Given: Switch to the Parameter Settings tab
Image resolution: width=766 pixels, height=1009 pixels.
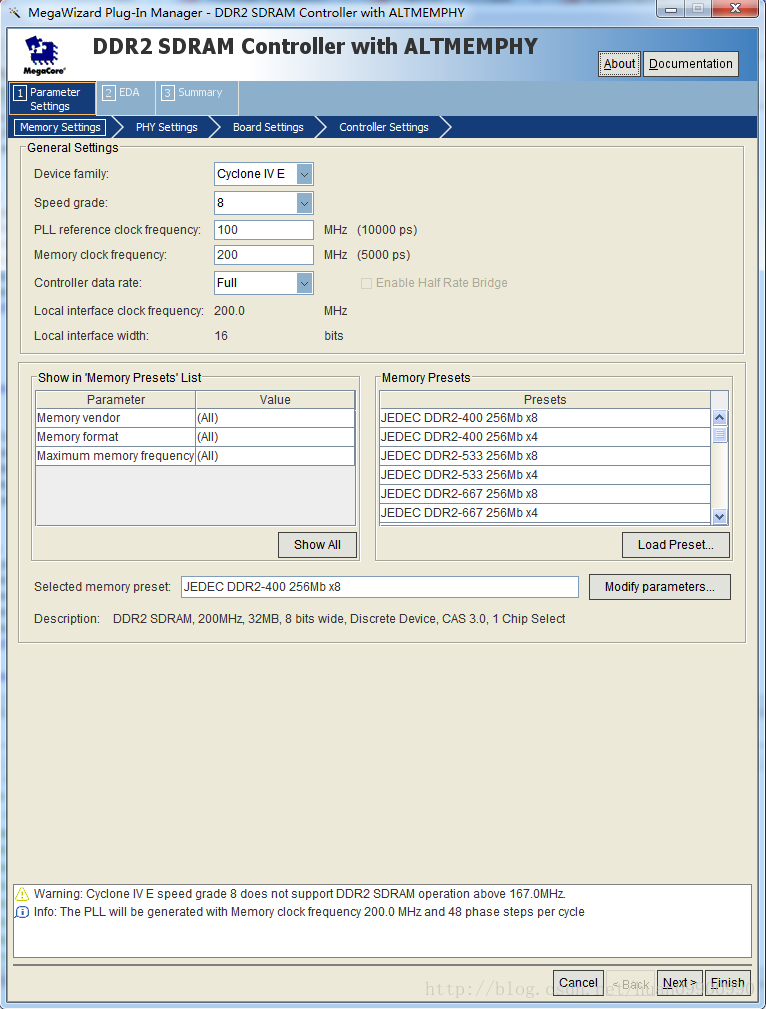Looking at the screenshot, I should pyautogui.click(x=52, y=98).
